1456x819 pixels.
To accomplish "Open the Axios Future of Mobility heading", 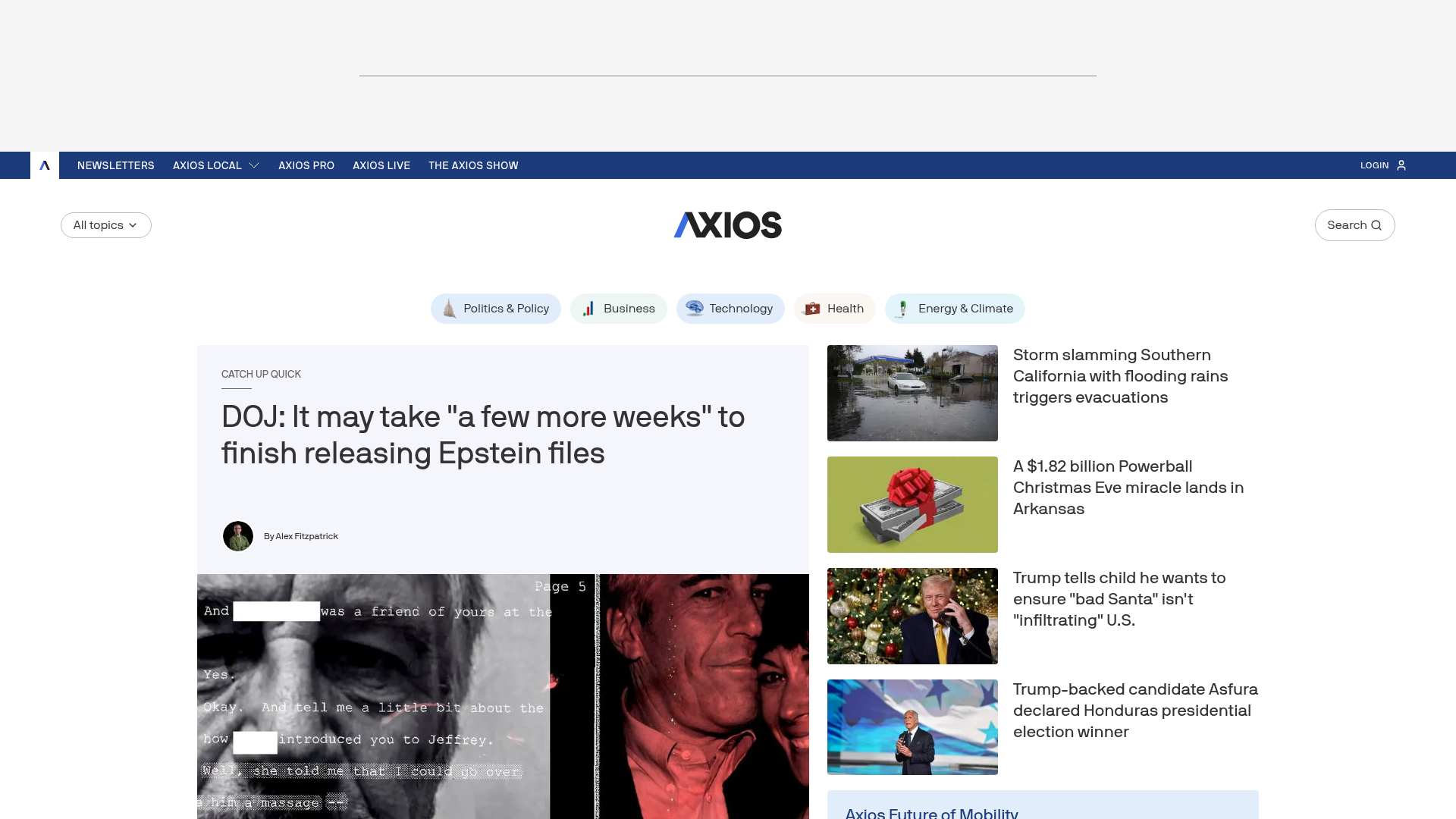I will (932, 813).
